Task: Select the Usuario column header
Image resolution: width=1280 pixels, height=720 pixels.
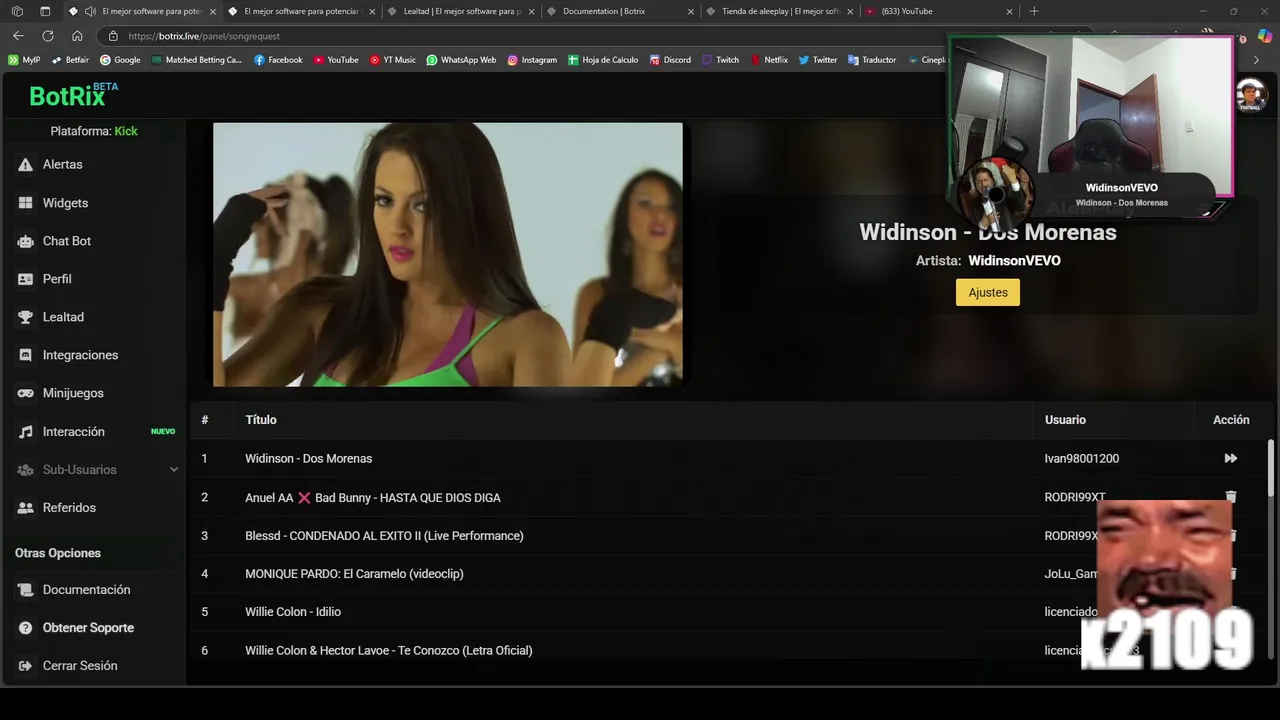Action: (1065, 420)
